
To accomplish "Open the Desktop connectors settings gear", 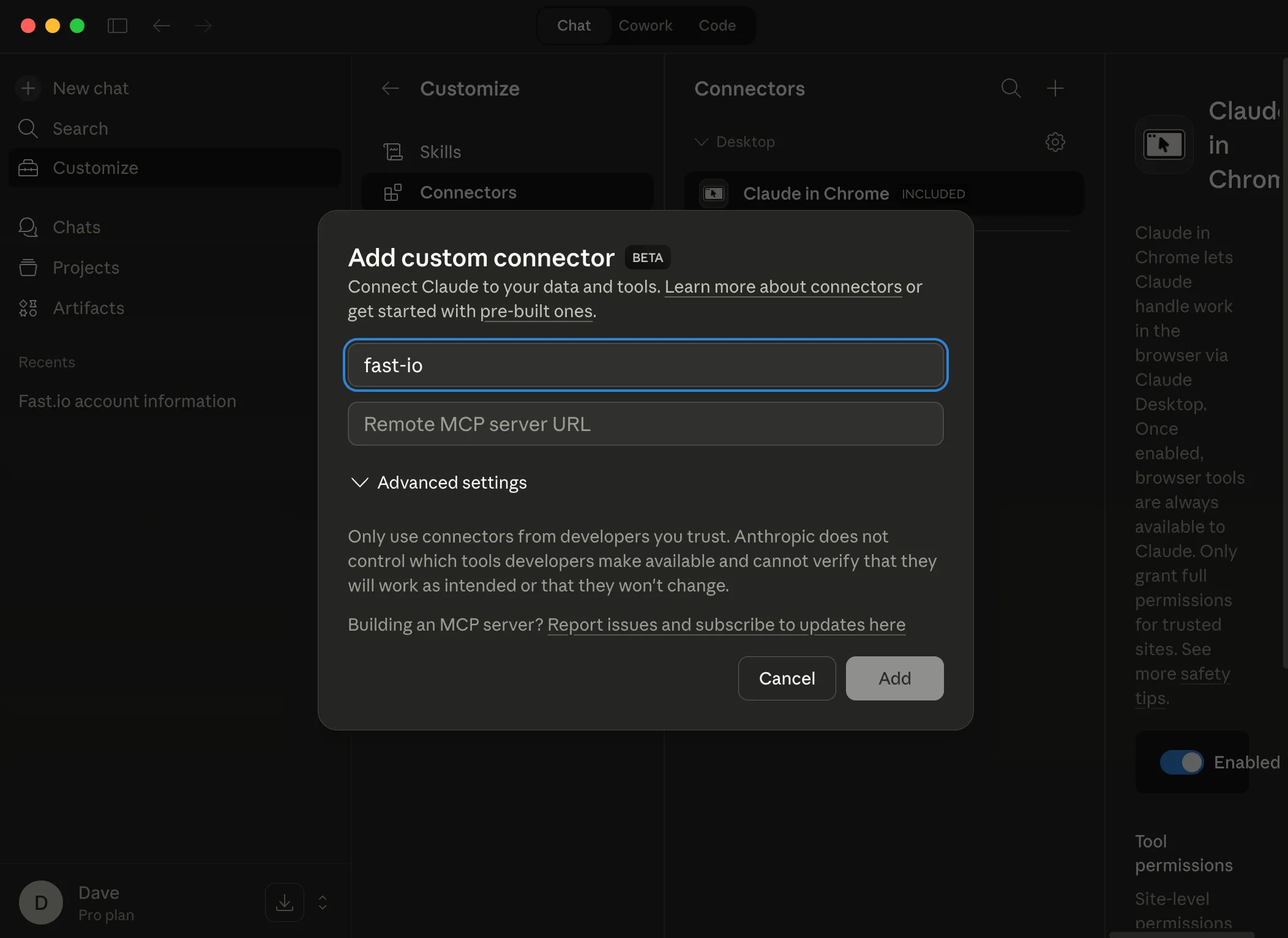I will pos(1055,142).
